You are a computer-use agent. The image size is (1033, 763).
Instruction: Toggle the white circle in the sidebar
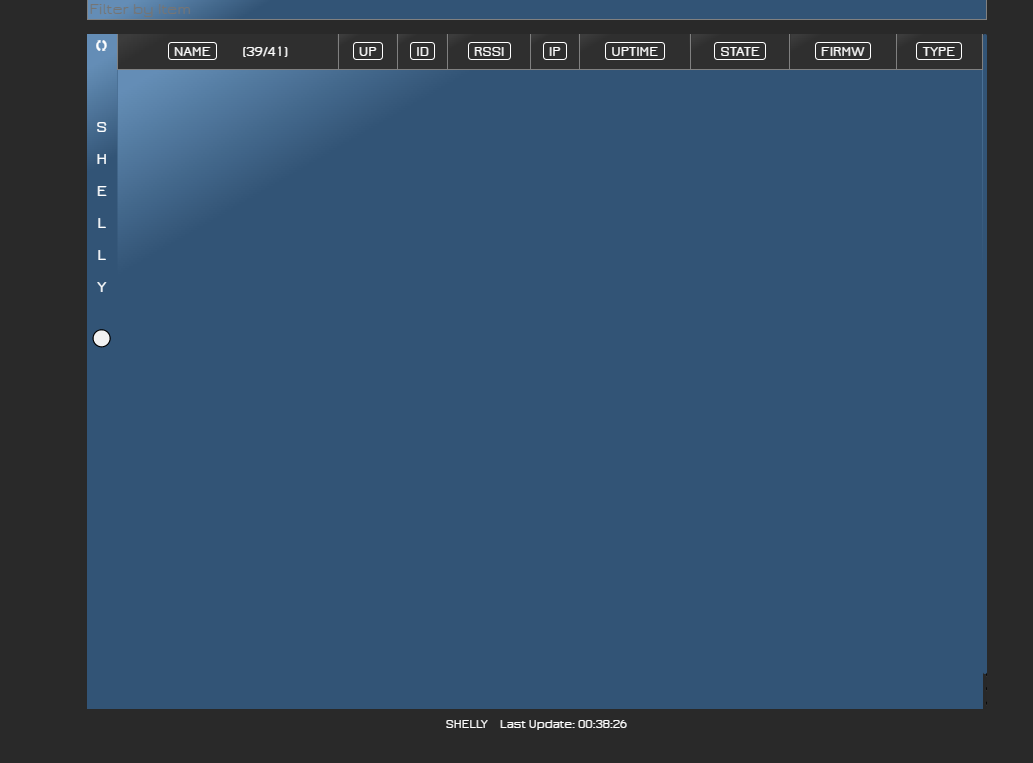102,339
